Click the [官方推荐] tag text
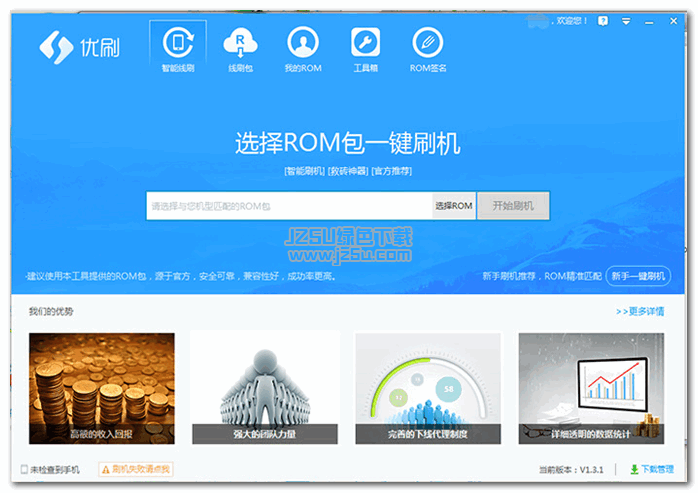 click(x=392, y=171)
